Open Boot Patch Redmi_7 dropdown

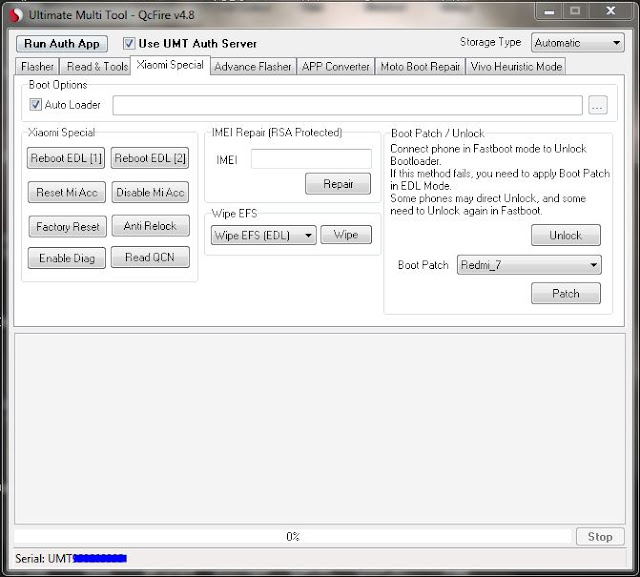point(529,265)
